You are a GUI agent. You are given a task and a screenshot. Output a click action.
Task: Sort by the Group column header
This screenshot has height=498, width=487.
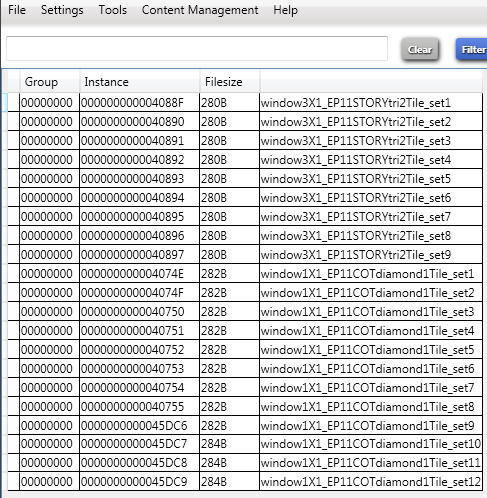(50, 82)
